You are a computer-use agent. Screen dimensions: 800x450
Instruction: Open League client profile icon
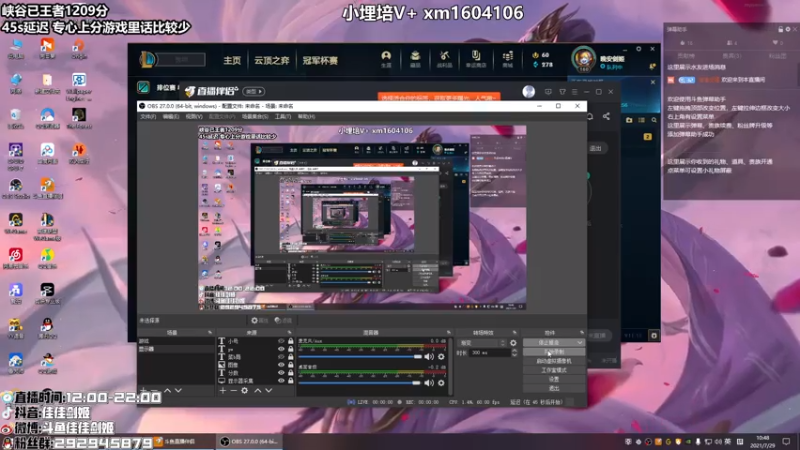[x=386, y=58]
